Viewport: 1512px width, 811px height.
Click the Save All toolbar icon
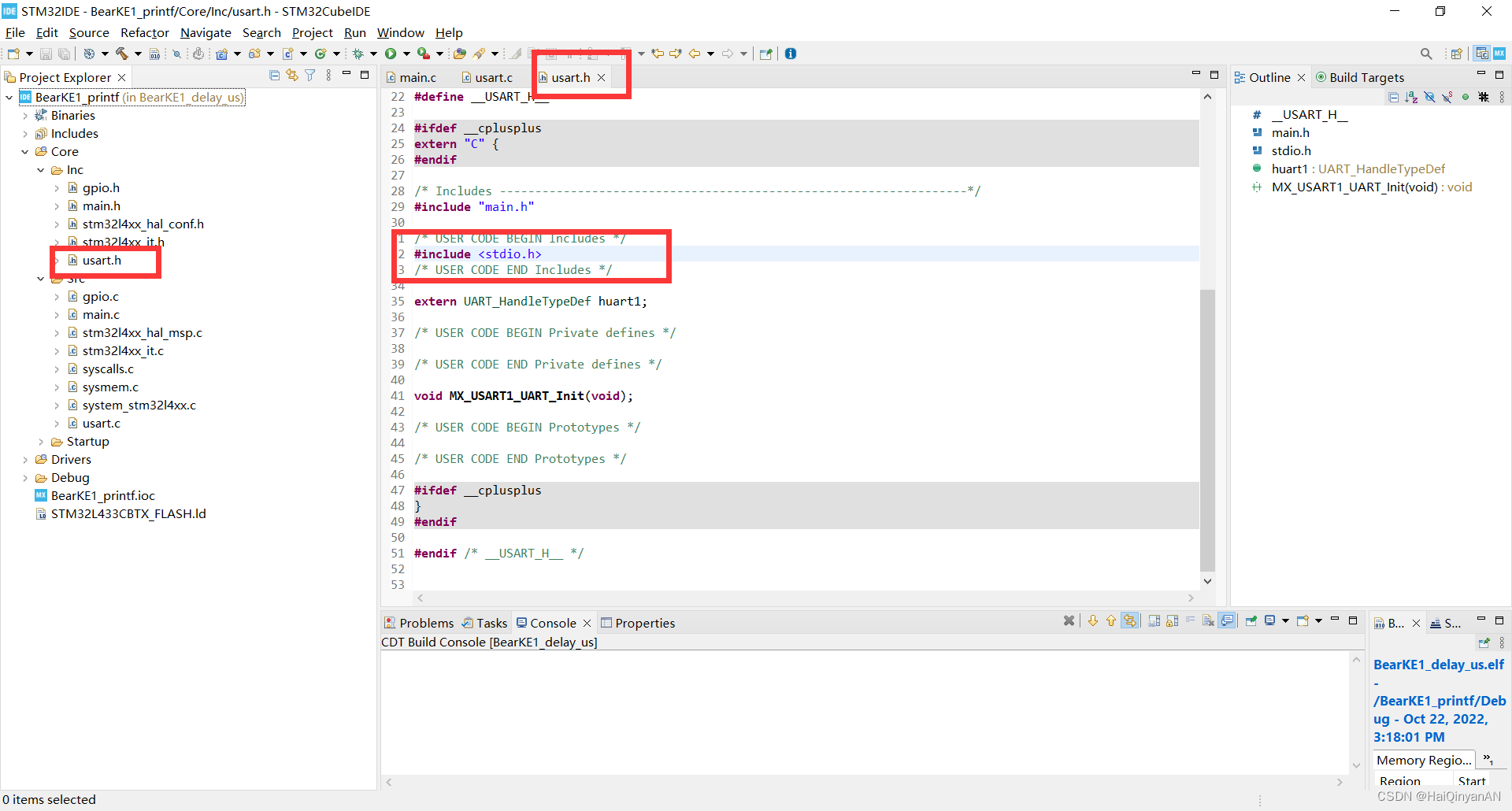pyautogui.click(x=64, y=54)
